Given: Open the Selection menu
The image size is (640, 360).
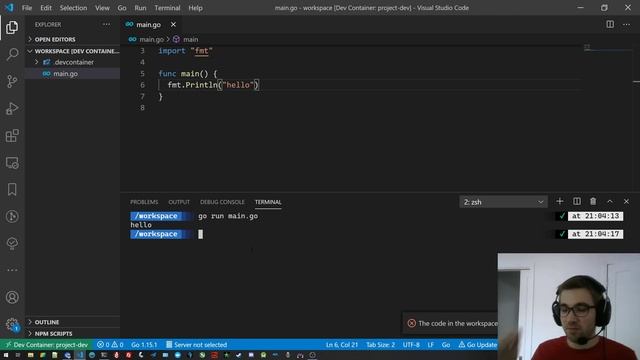Looking at the screenshot, I should (x=73, y=8).
